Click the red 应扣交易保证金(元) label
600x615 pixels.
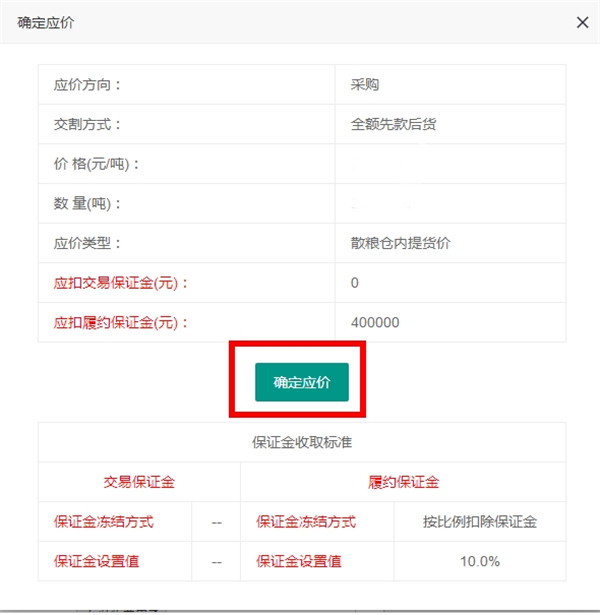coord(121,283)
